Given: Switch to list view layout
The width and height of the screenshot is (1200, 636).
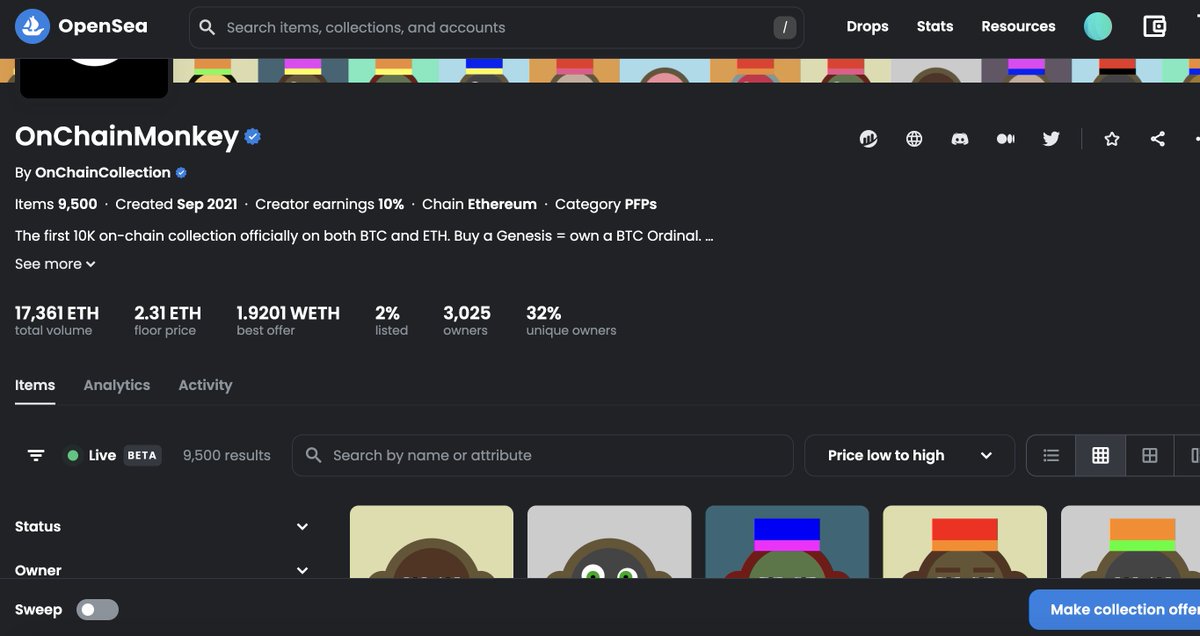Looking at the screenshot, I should [1051, 455].
